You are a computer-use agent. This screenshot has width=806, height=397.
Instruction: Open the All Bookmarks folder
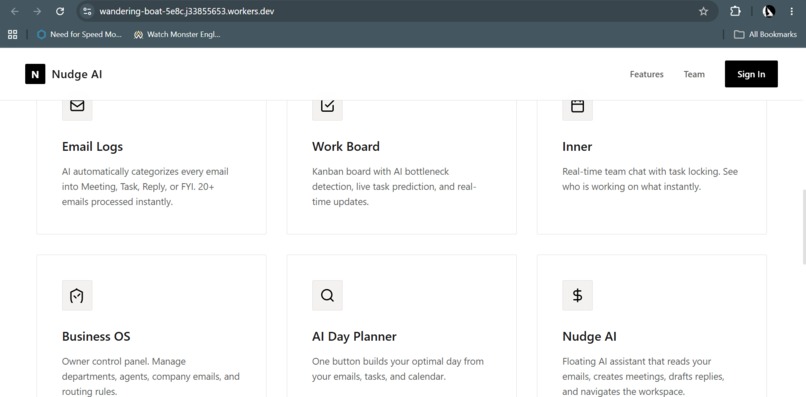765,34
